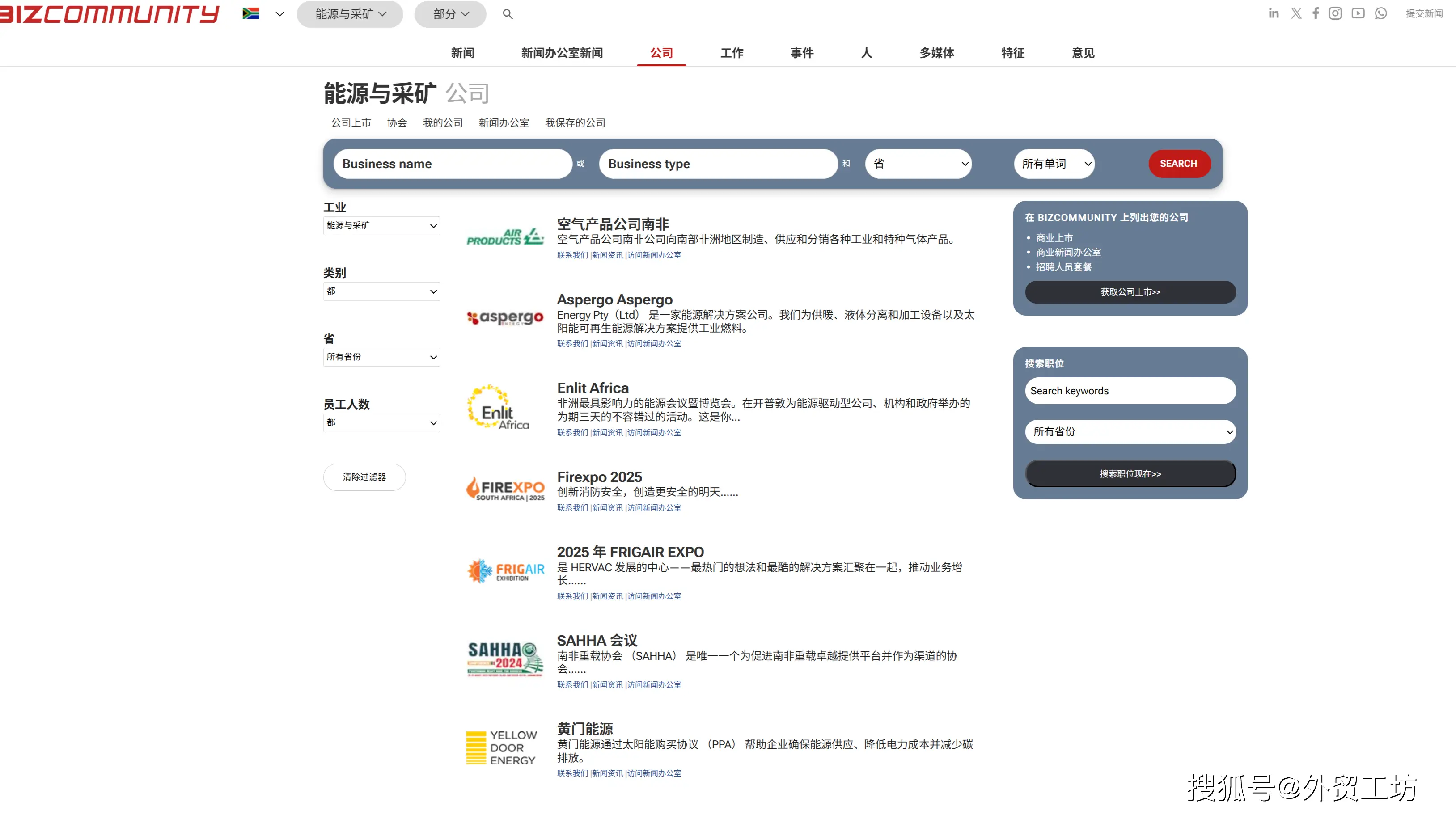
Task: Click the 提交新闻 link
Action: 1424,13
